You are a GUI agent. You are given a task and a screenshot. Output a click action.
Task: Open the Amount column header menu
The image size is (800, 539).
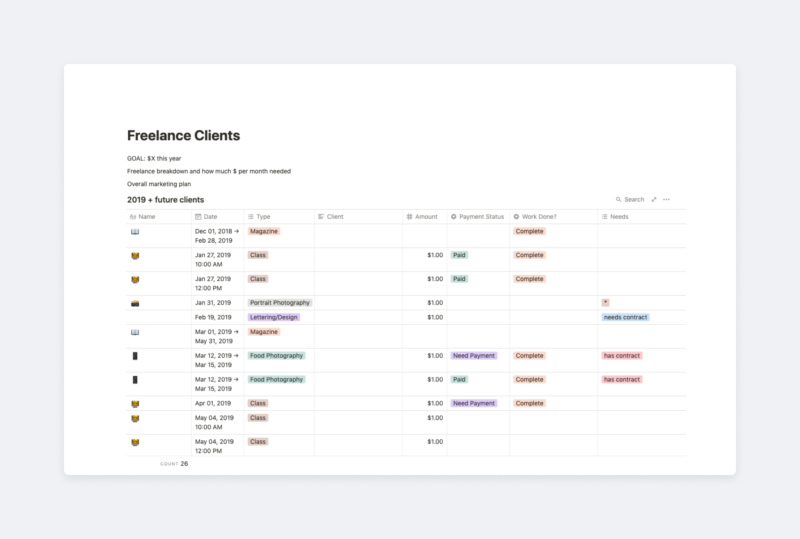(425, 216)
